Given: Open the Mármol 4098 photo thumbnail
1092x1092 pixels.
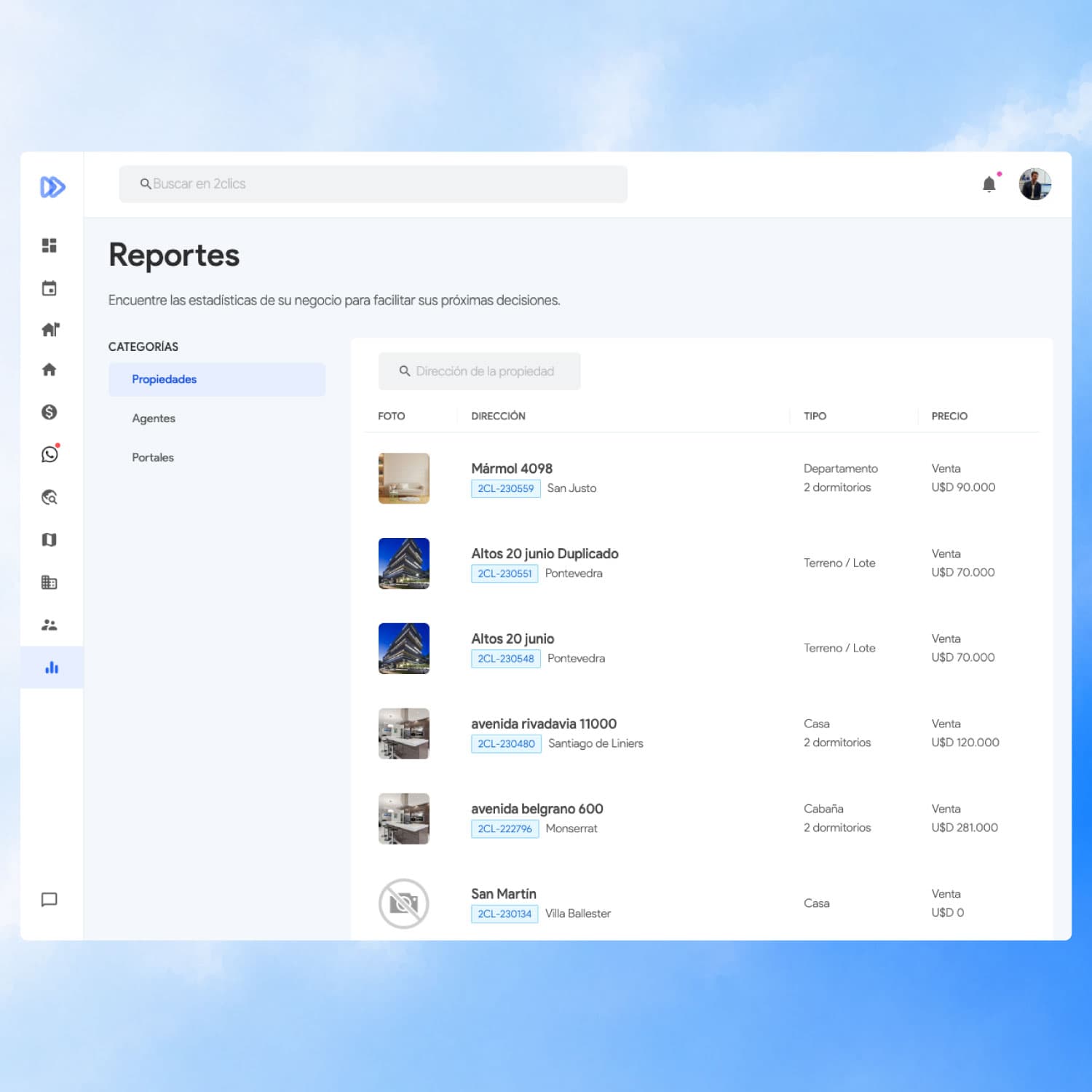Looking at the screenshot, I should point(404,478).
